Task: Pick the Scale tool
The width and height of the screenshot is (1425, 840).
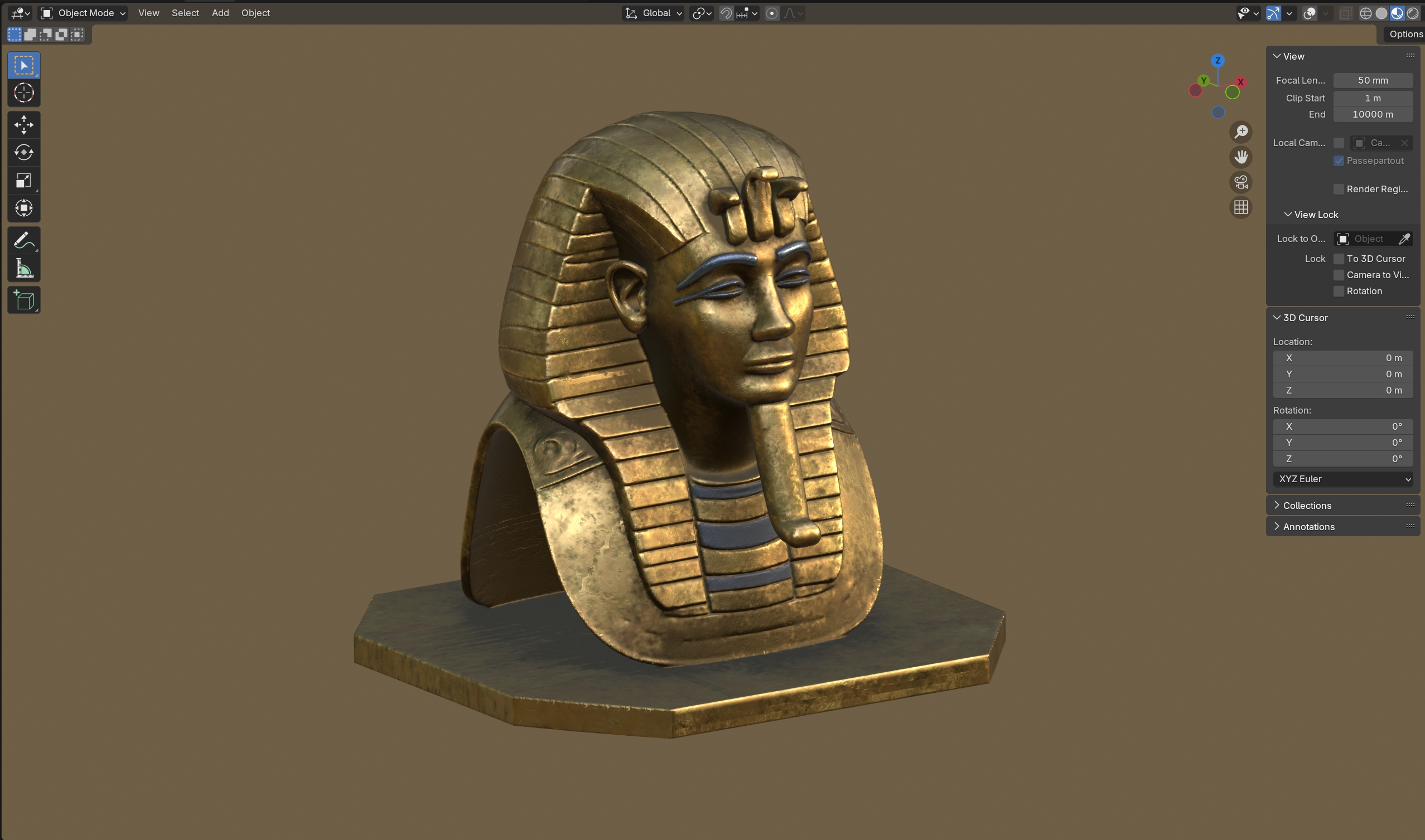Action: 24,181
